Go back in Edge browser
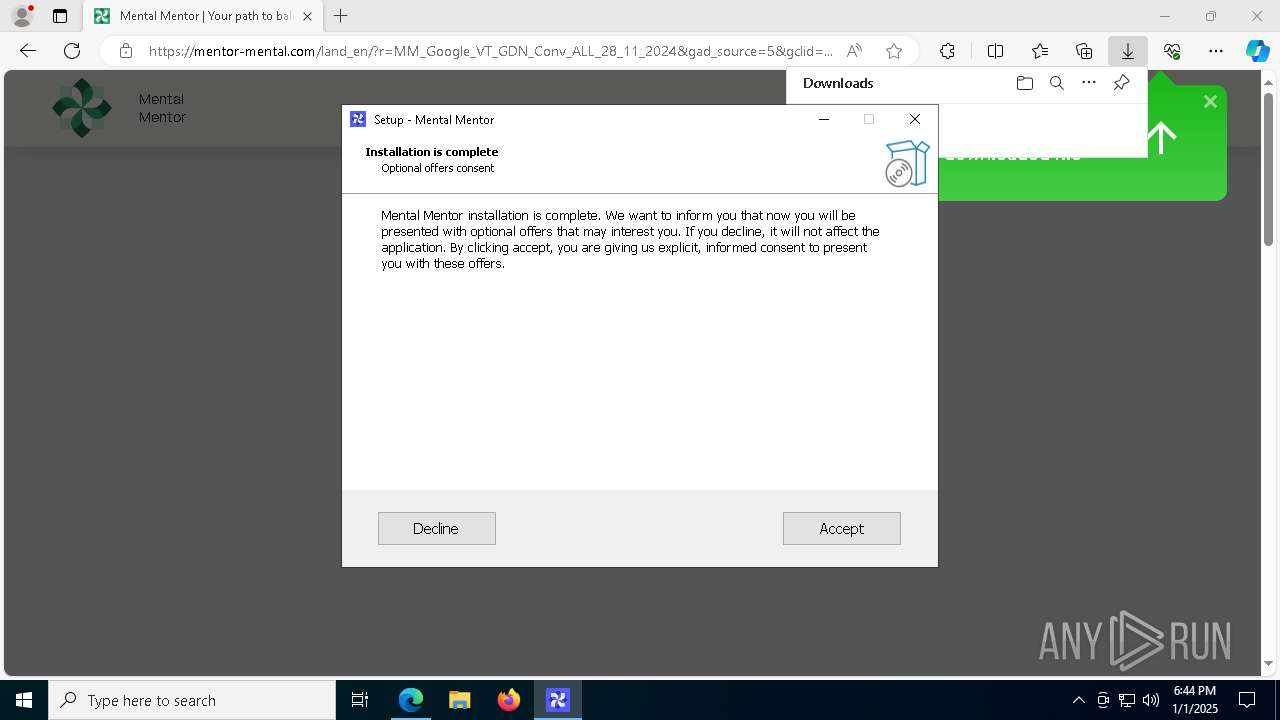 pyautogui.click(x=28, y=51)
